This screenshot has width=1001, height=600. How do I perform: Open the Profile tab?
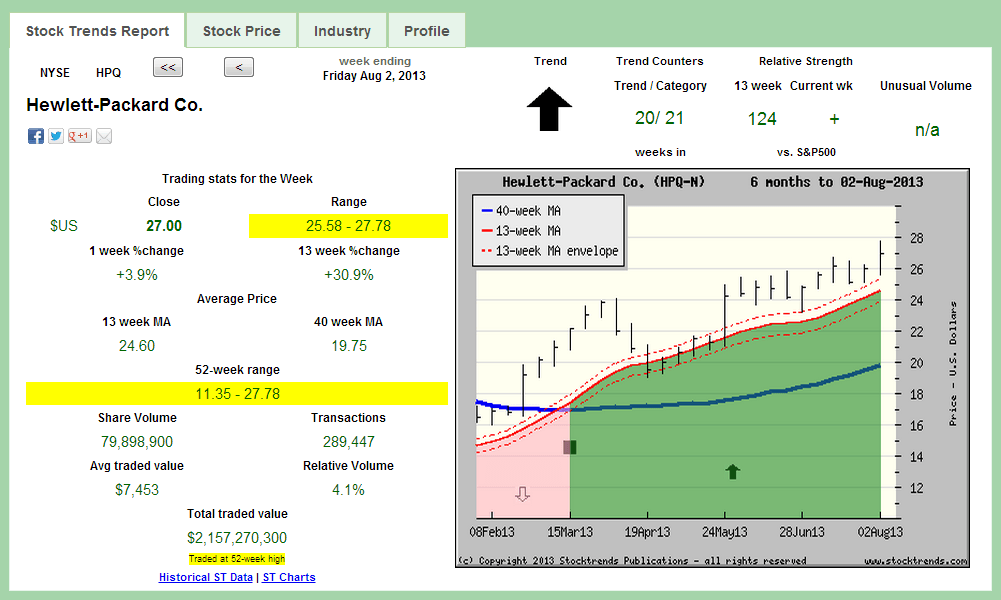426,31
